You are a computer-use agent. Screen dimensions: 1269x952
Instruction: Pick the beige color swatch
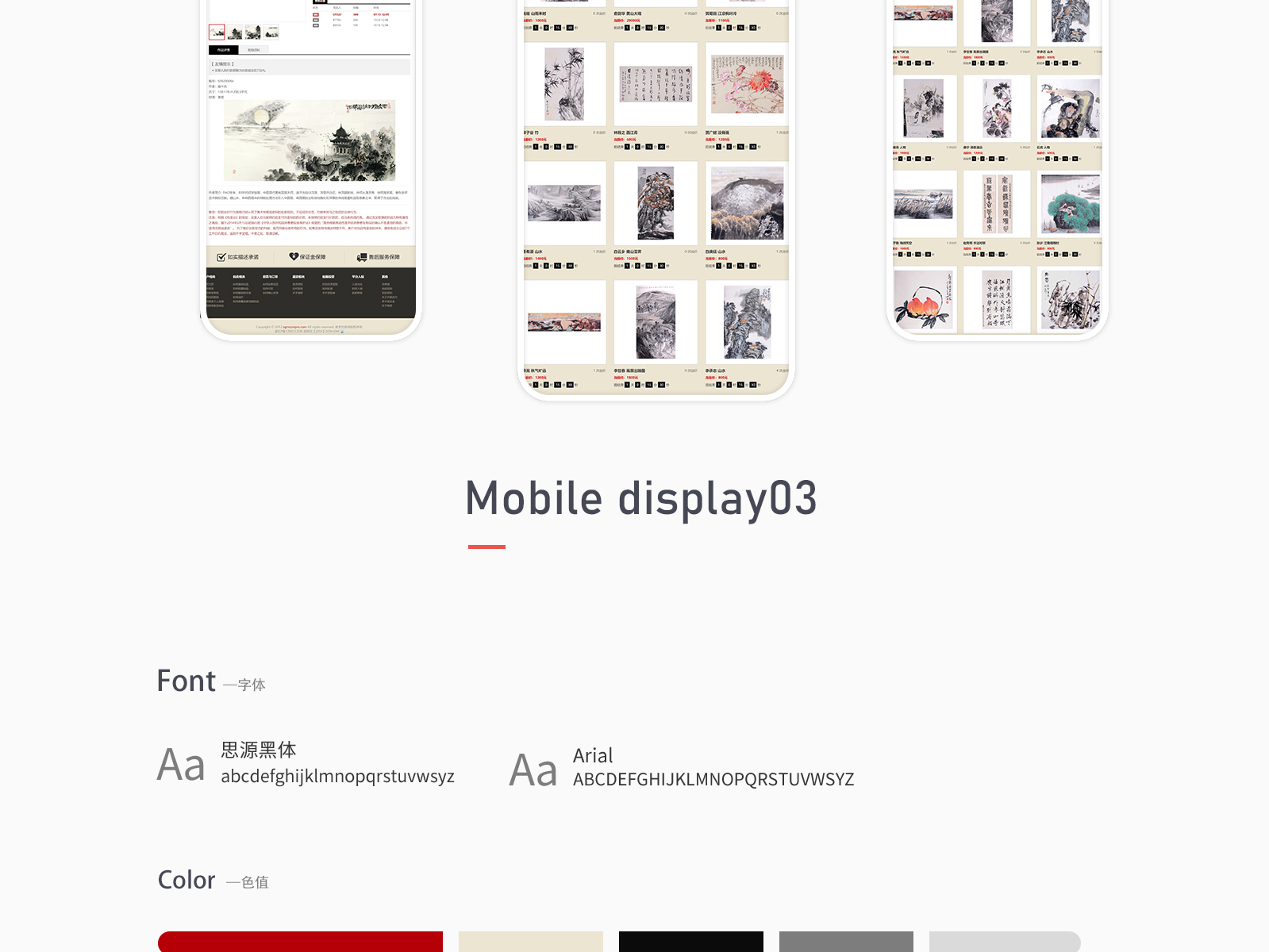530,942
